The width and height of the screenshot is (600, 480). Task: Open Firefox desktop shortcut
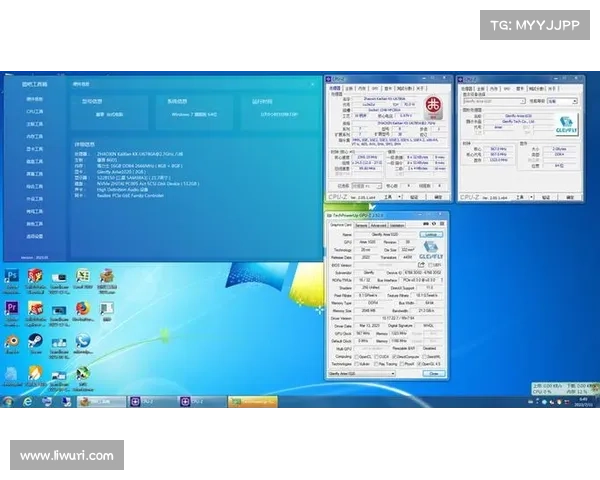pos(83,309)
